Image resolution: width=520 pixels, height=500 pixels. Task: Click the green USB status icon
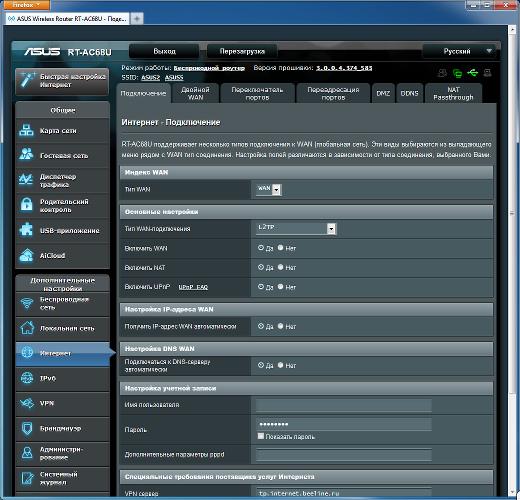472,72
